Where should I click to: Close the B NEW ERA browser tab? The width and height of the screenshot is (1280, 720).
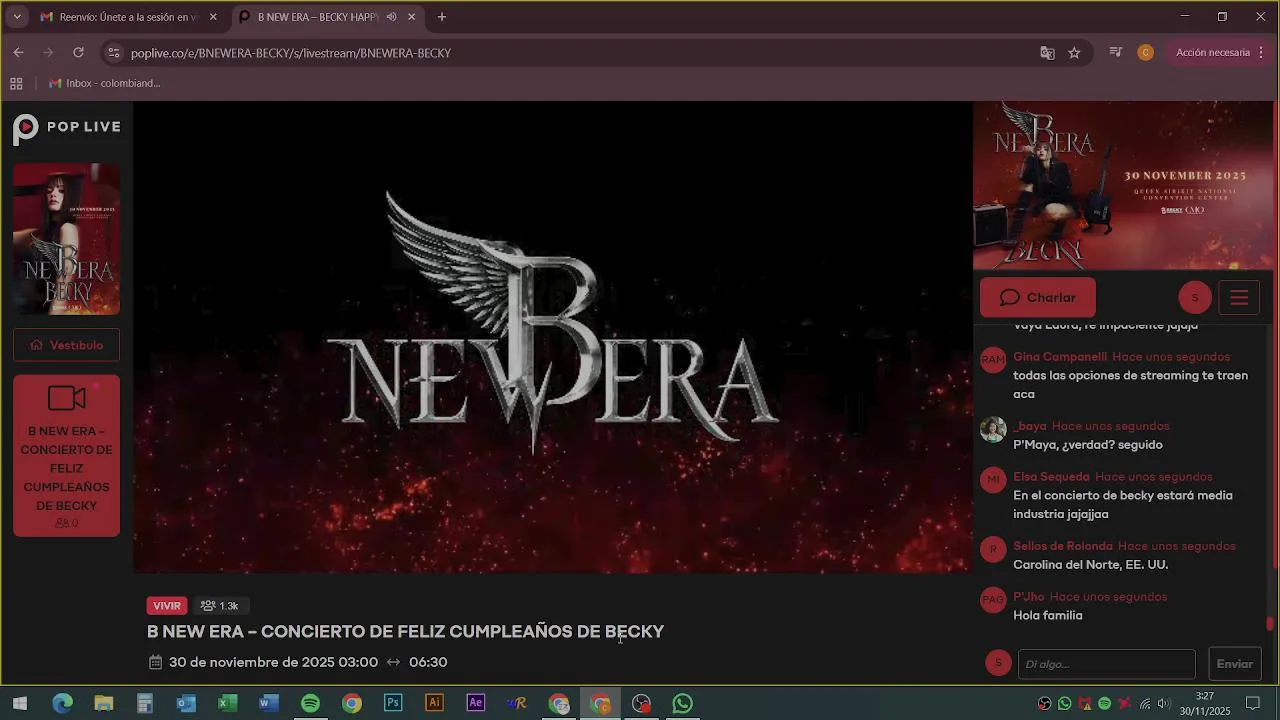[x=411, y=17]
